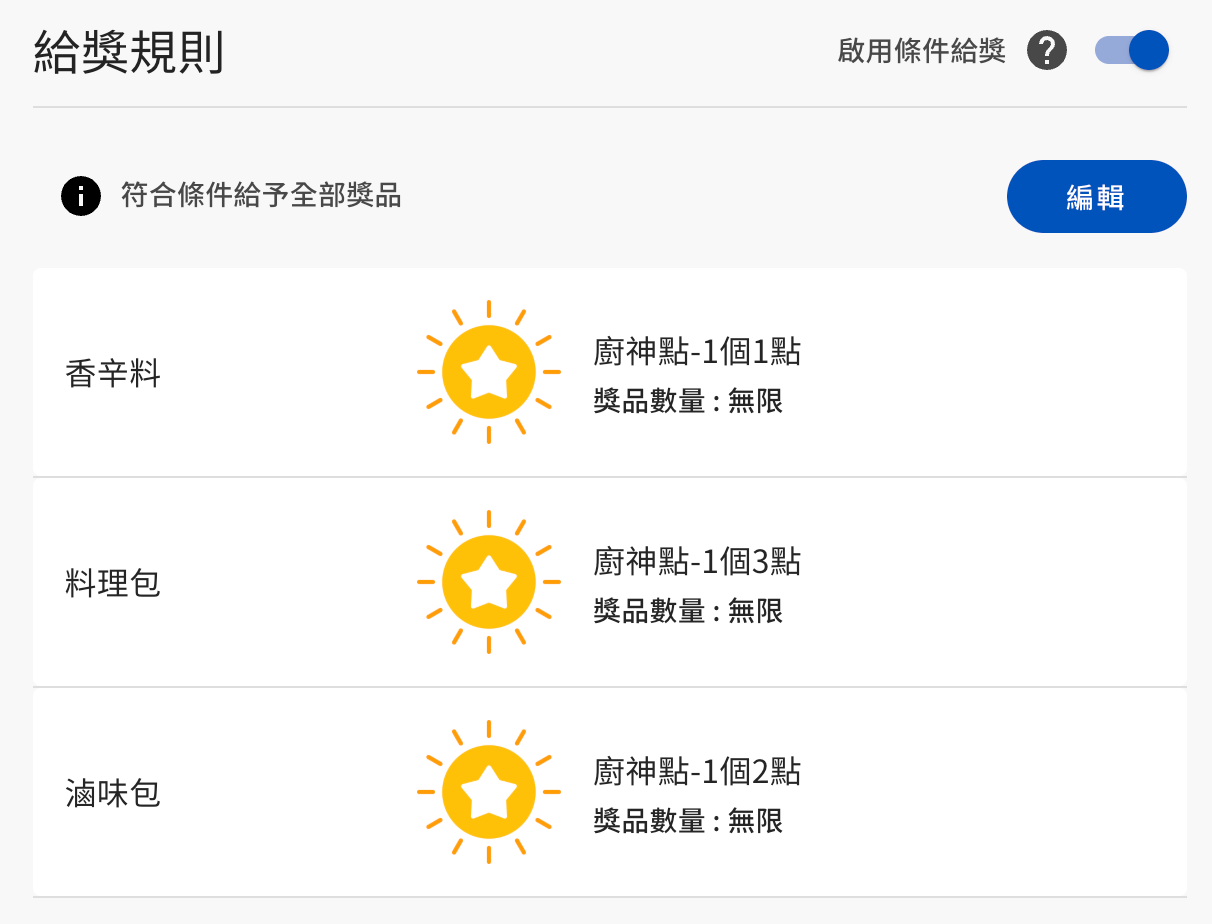
Task: Click 獎品數量 : 無限 in the 料理包 row
Action: (x=688, y=611)
